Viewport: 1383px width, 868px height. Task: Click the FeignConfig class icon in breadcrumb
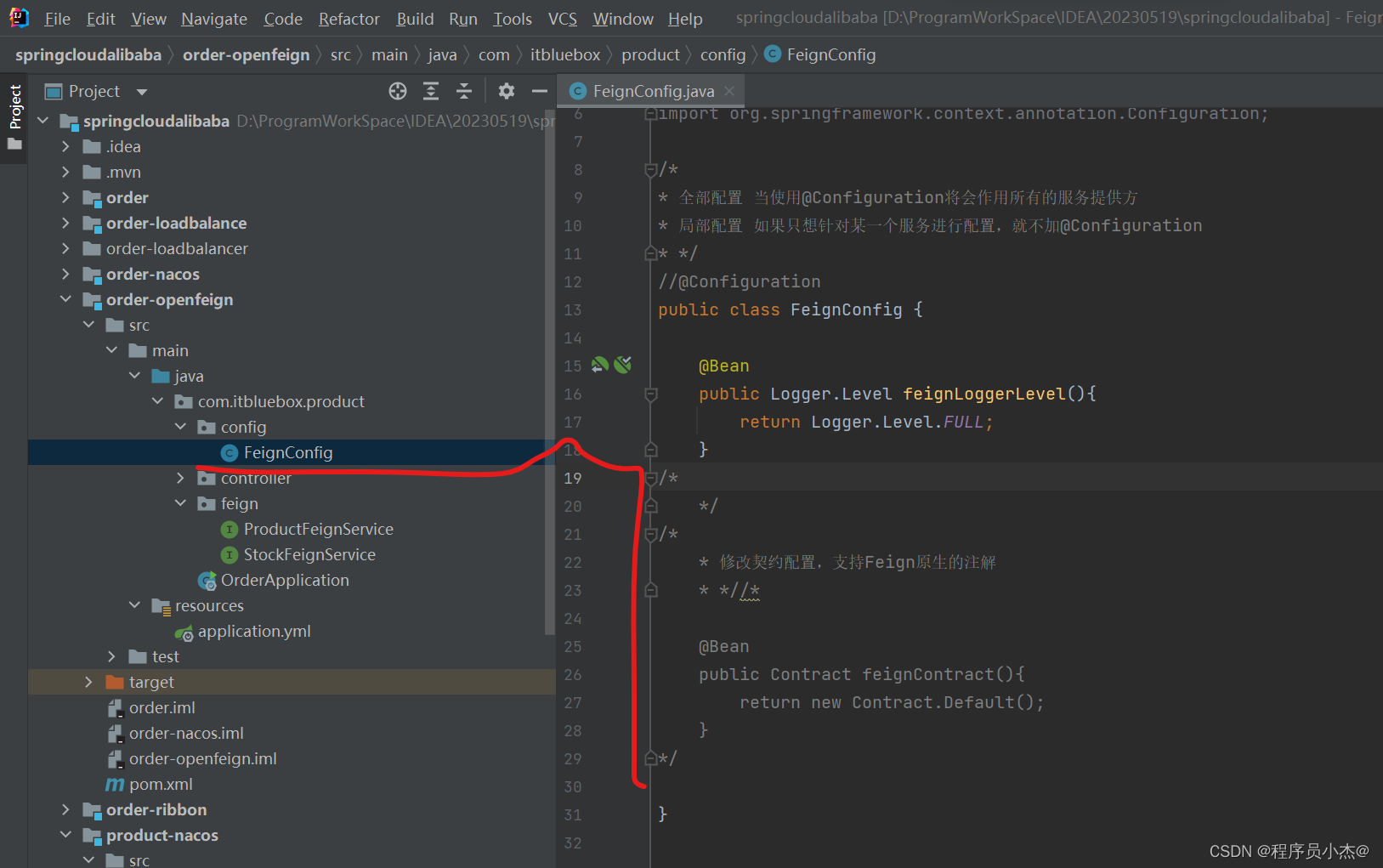pyautogui.click(x=773, y=54)
